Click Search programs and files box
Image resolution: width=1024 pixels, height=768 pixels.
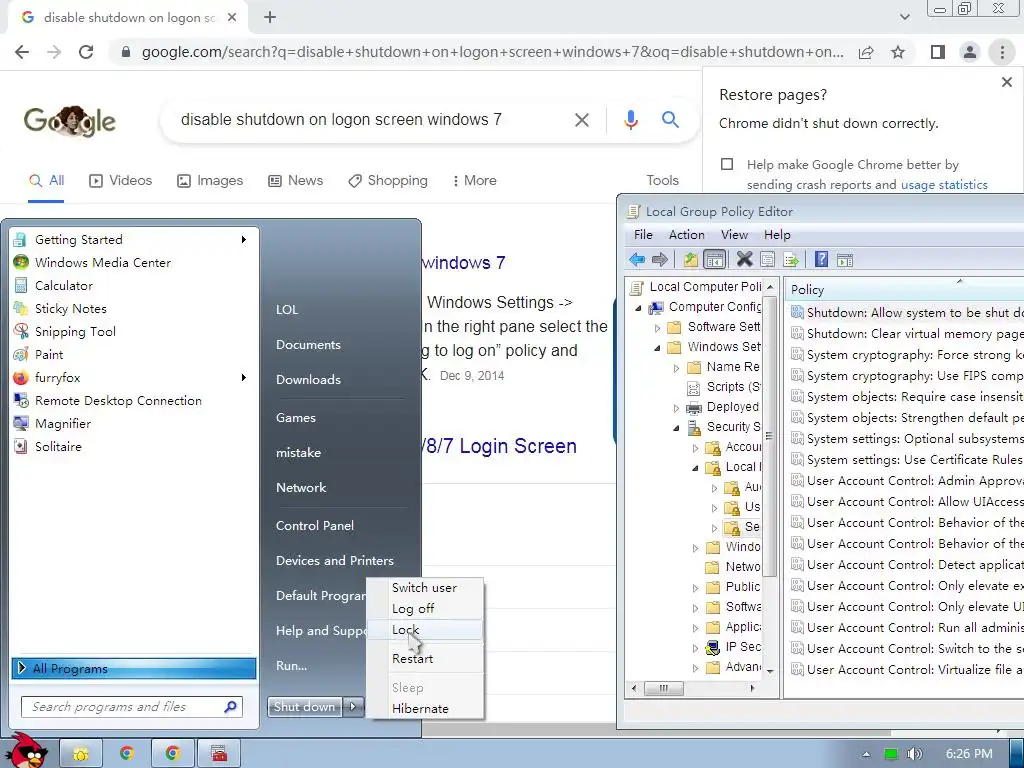[x=132, y=707]
